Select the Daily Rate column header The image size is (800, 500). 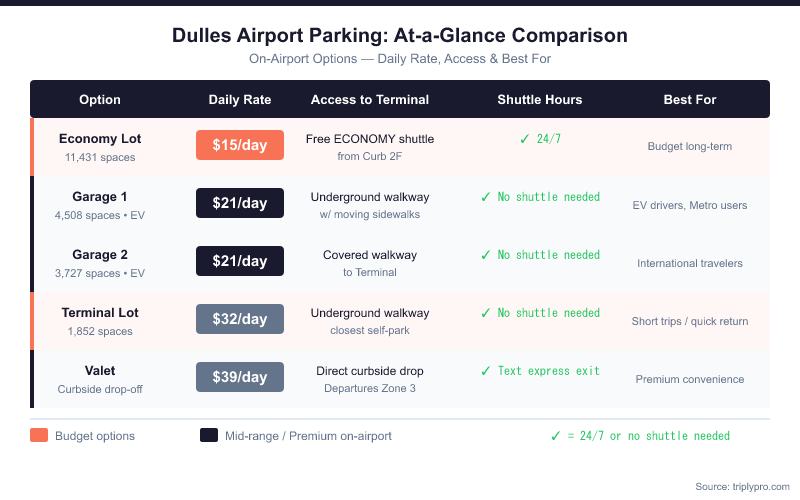(x=240, y=99)
